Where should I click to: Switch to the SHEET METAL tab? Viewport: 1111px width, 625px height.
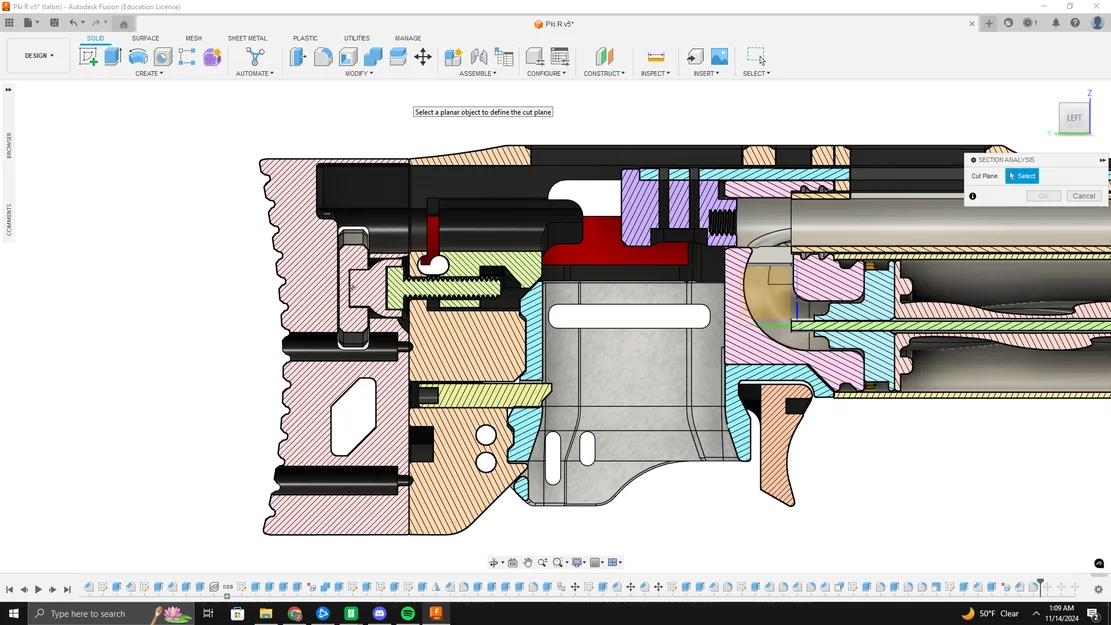(x=247, y=38)
